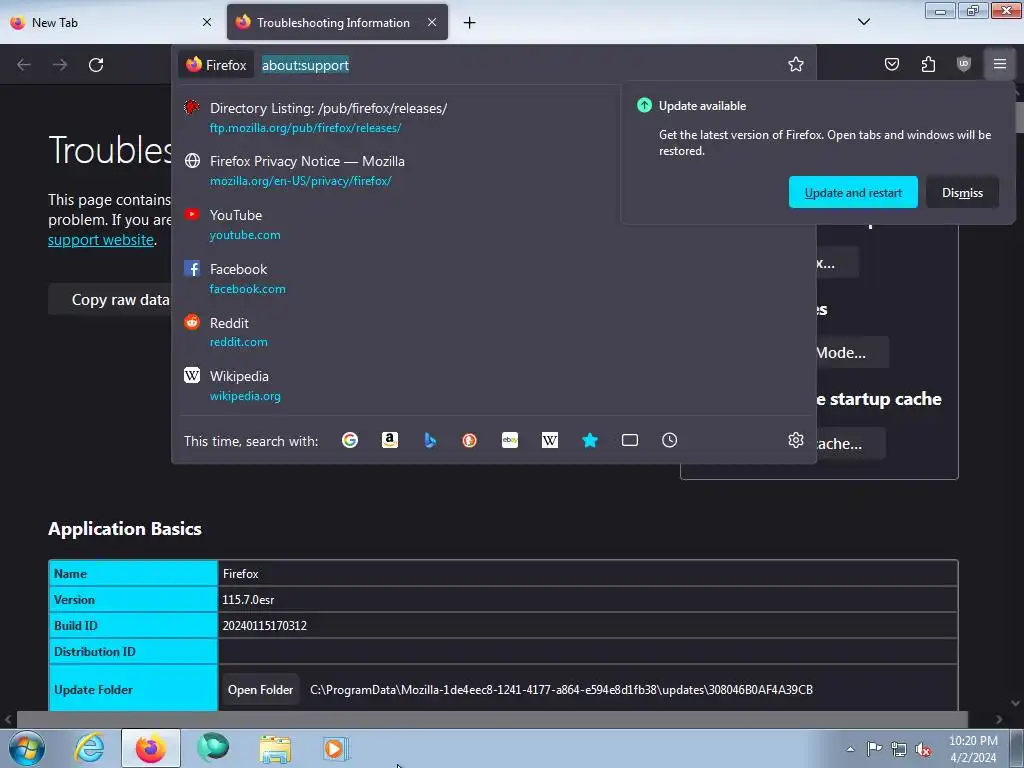The image size is (1024, 768).
Task: Pick the Reddit suggestion
Action: click(494, 332)
